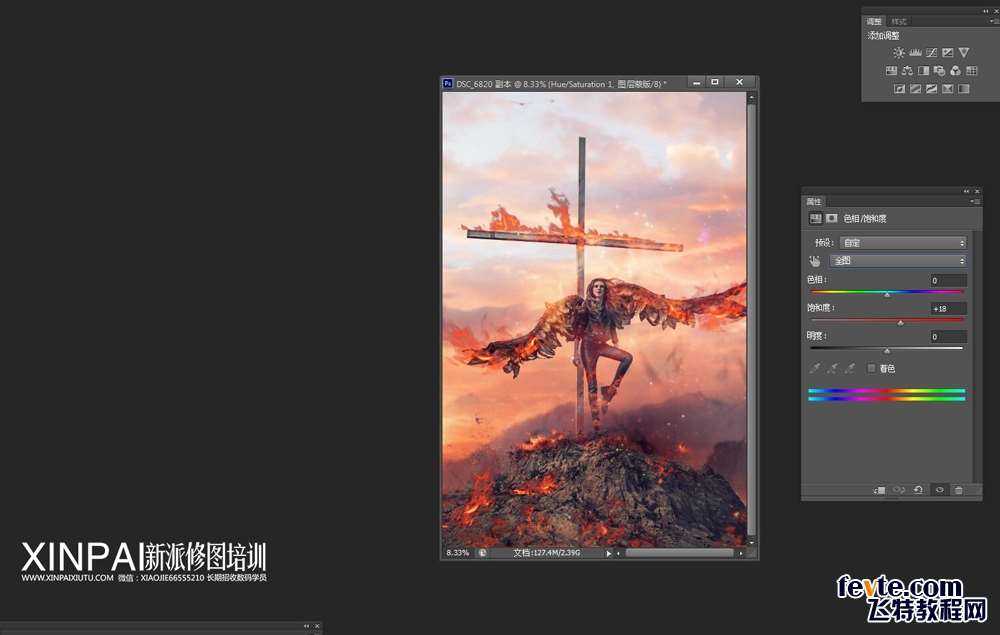Click the 饱和度 (Saturation) slider handle
The image size is (1000, 635).
tap(901, 323)
